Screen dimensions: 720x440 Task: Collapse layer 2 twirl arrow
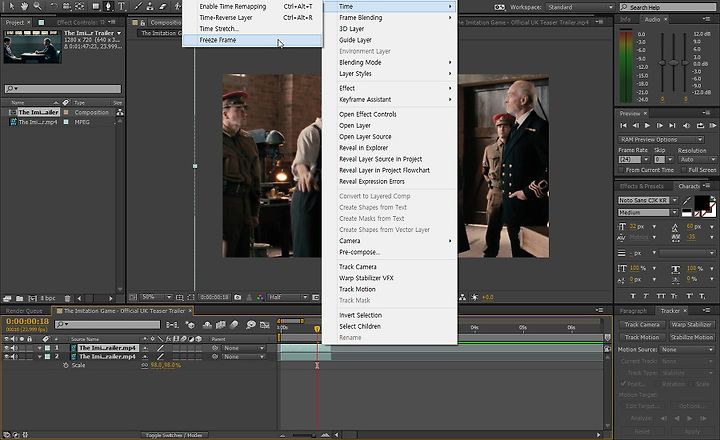pyautogui.click(x=39, y=356)
